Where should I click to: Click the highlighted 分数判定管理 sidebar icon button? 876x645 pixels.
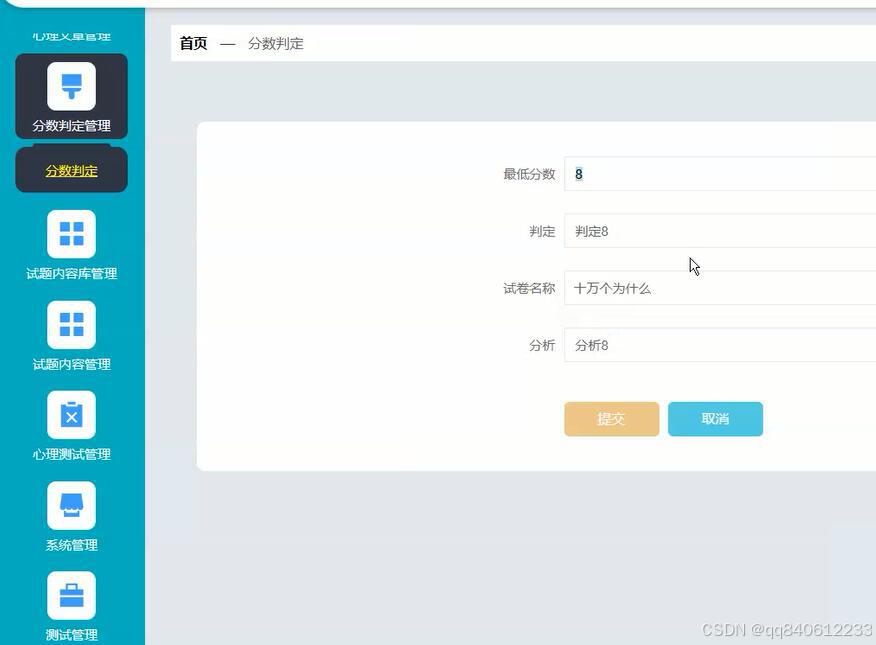pos(71,95)
